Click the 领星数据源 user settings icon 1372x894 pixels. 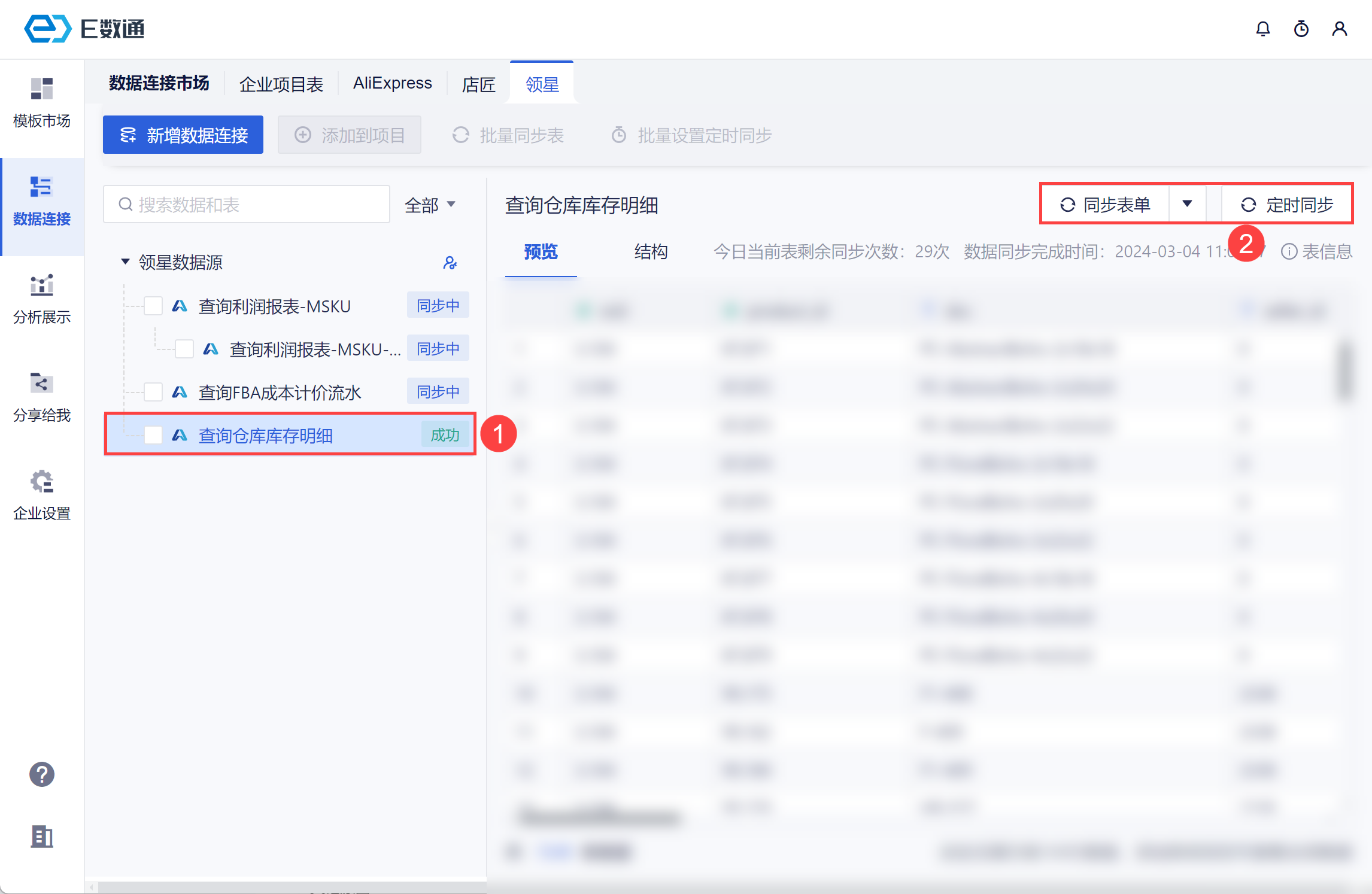click(x=450, y=263)
